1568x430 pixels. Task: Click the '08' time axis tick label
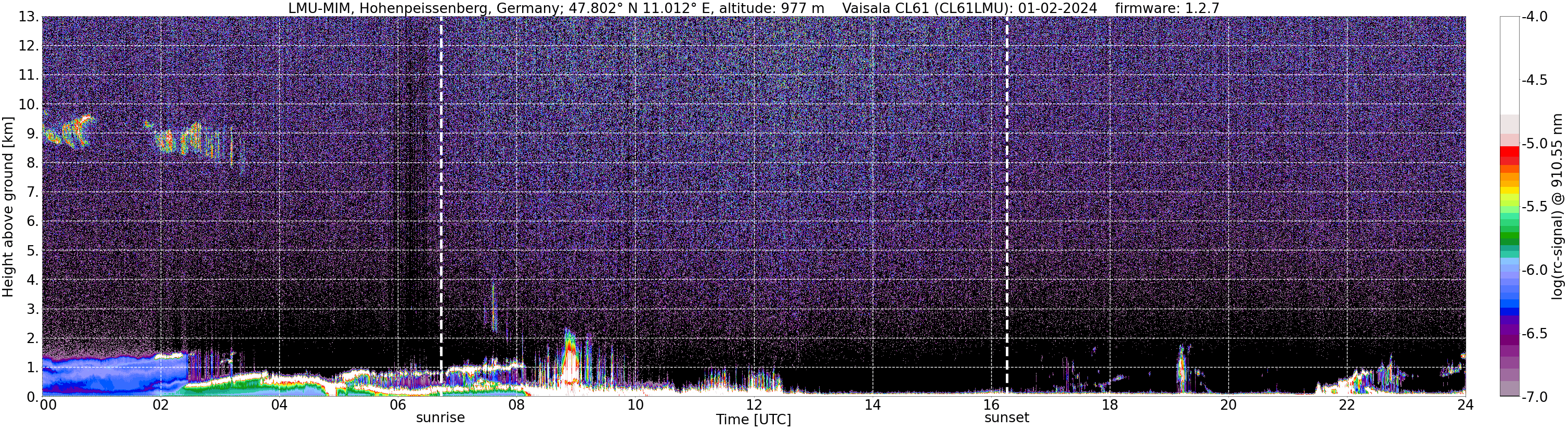[516, 405]
